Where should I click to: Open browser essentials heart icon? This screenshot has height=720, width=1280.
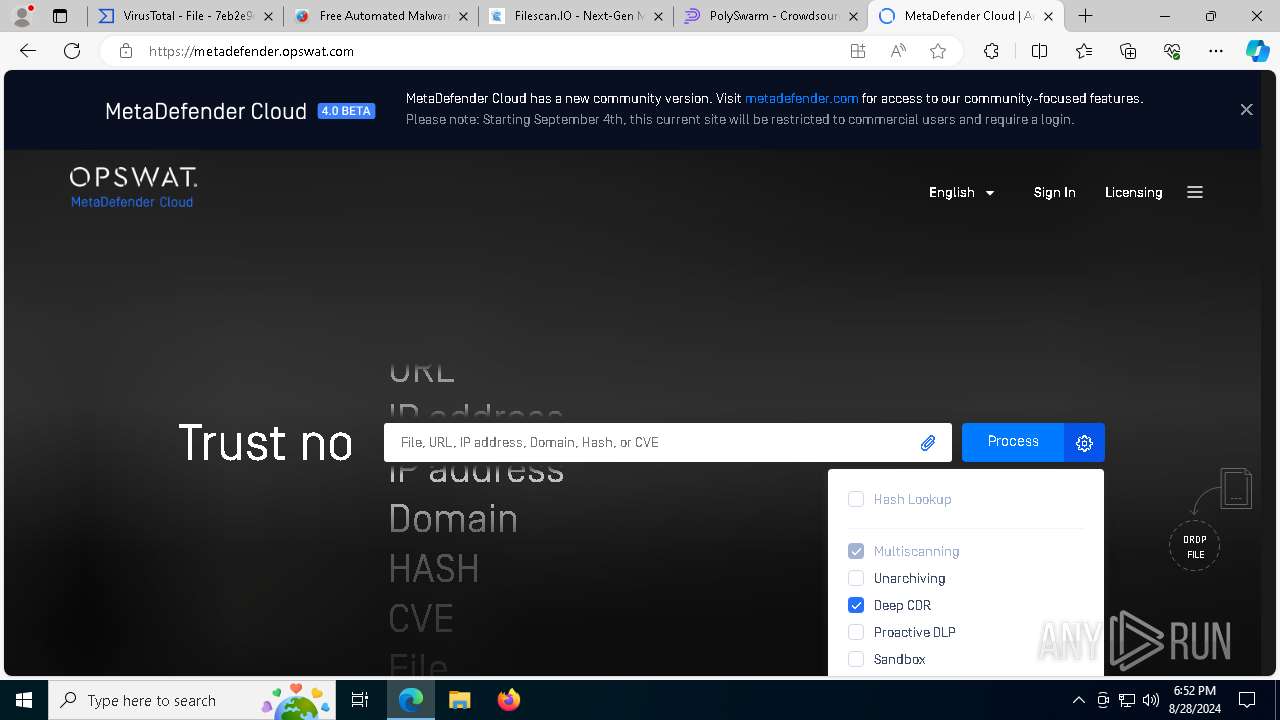coord(1172,51)
